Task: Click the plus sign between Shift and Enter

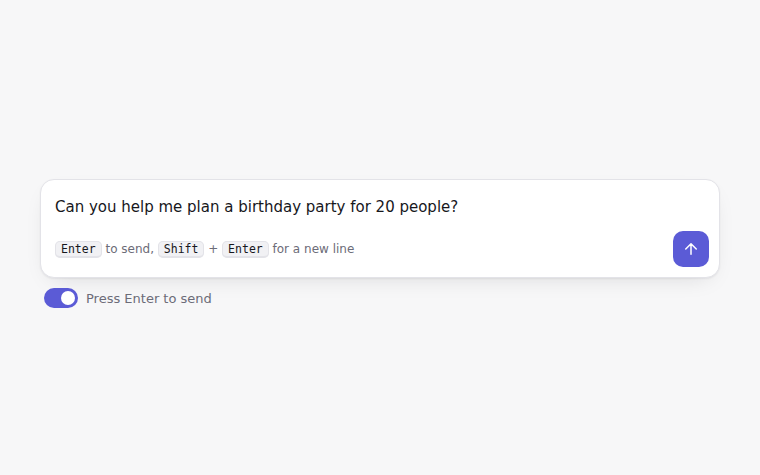Action: point(213,249)
